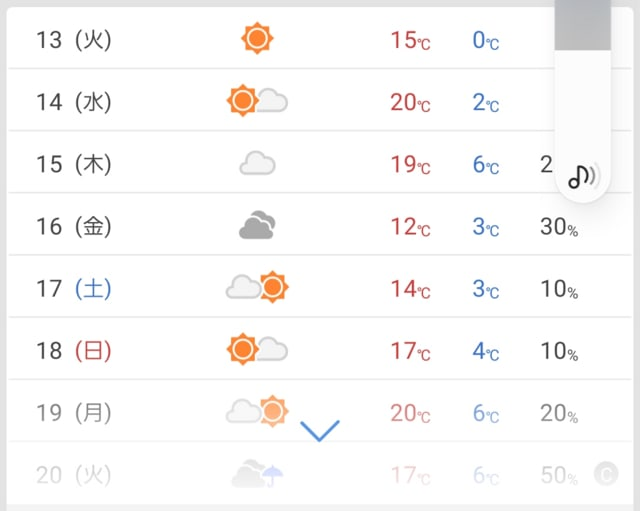This screenshot has width=640, height=511.
Task: Tap the cloud and sun icon on 17 (土)
Action: point(257,287)
